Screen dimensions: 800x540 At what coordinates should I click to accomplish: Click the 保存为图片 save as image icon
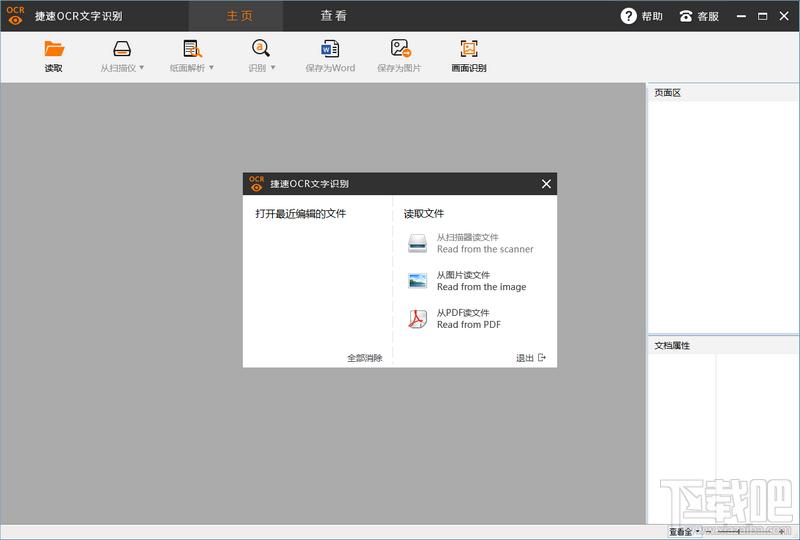click(x=401, y=48)
